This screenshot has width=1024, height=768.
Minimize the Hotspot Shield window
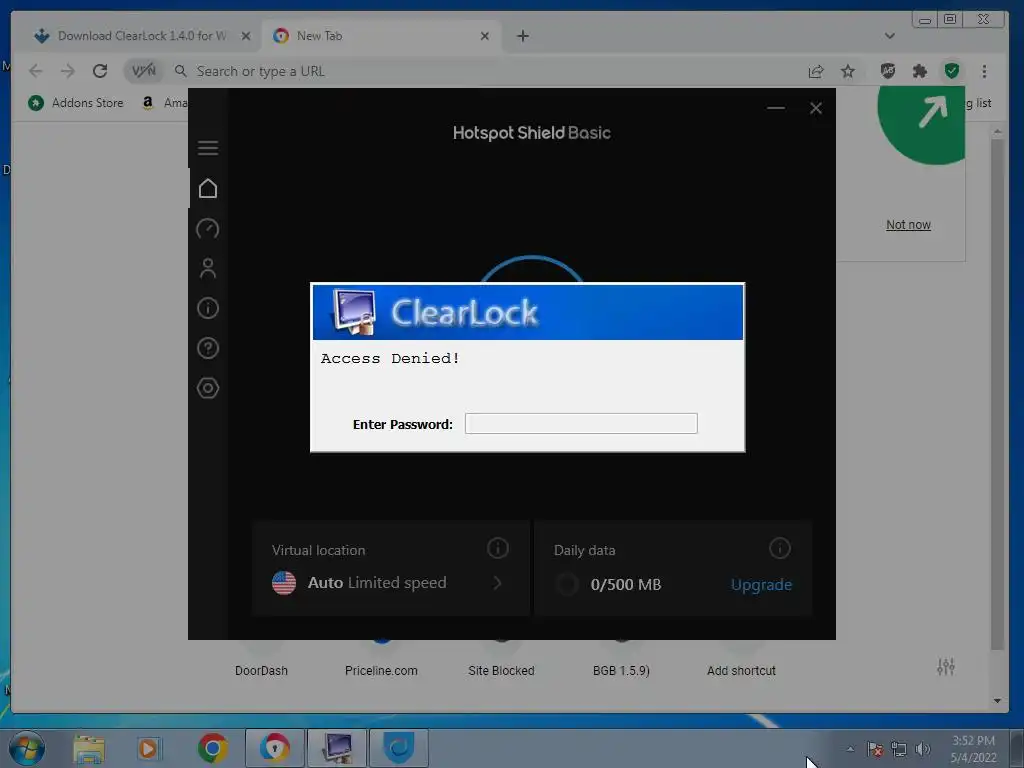coord(776,108)
